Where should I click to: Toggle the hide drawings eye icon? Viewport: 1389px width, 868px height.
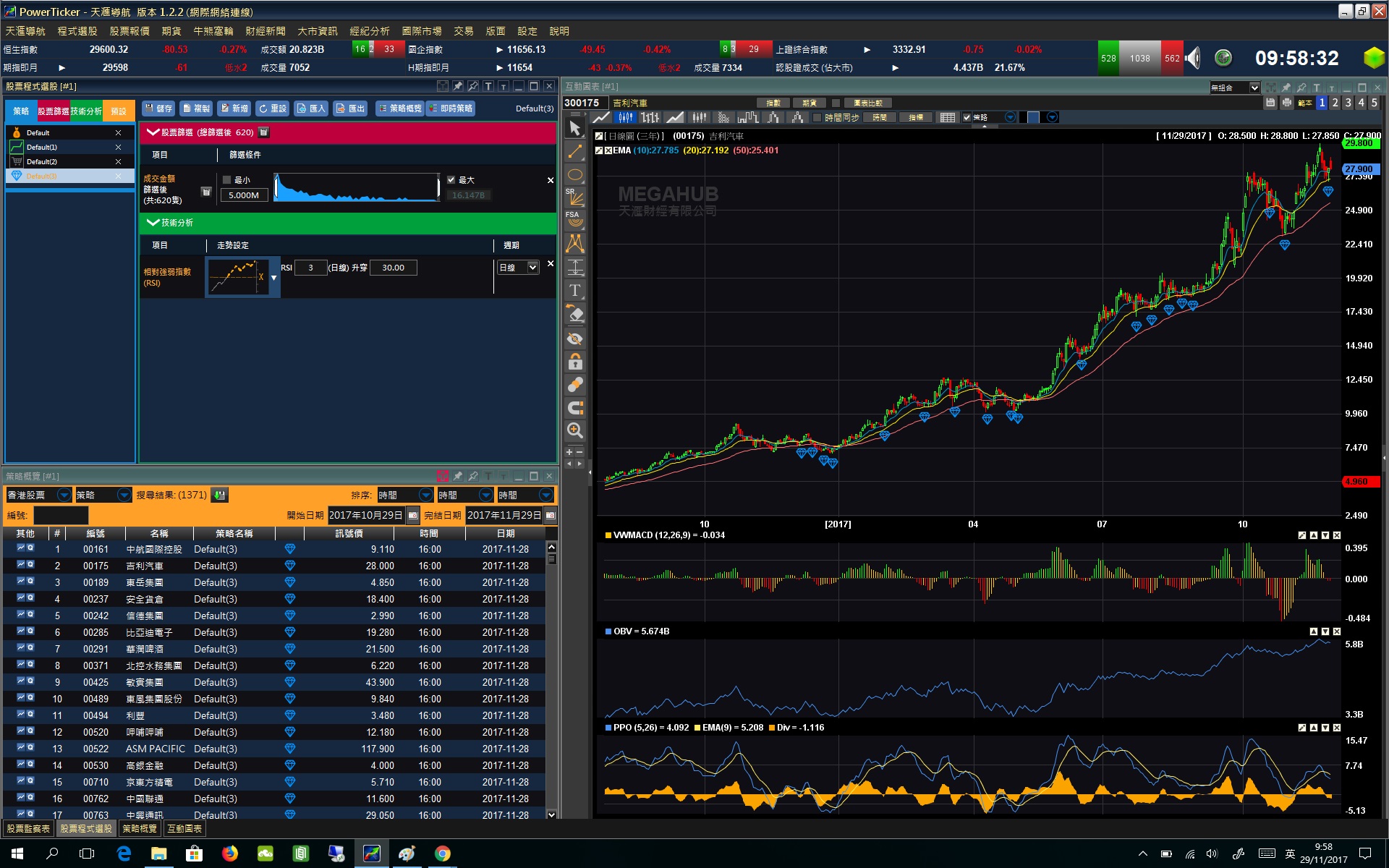point(575,339)
